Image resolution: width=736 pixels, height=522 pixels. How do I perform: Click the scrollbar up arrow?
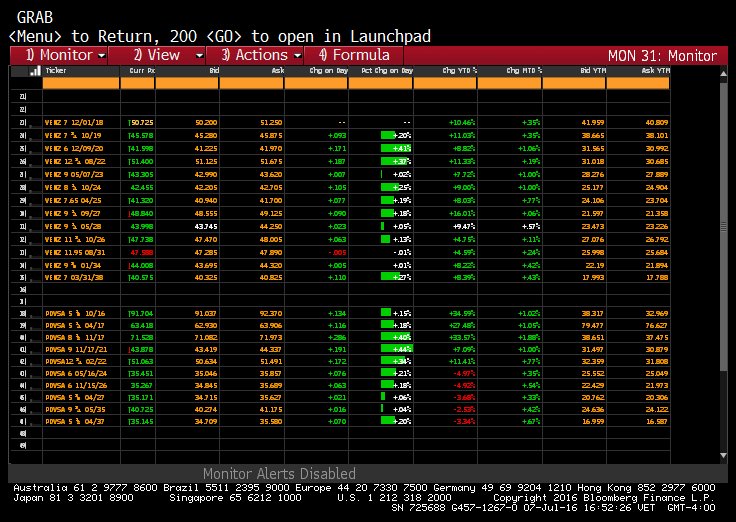point(723,74)
